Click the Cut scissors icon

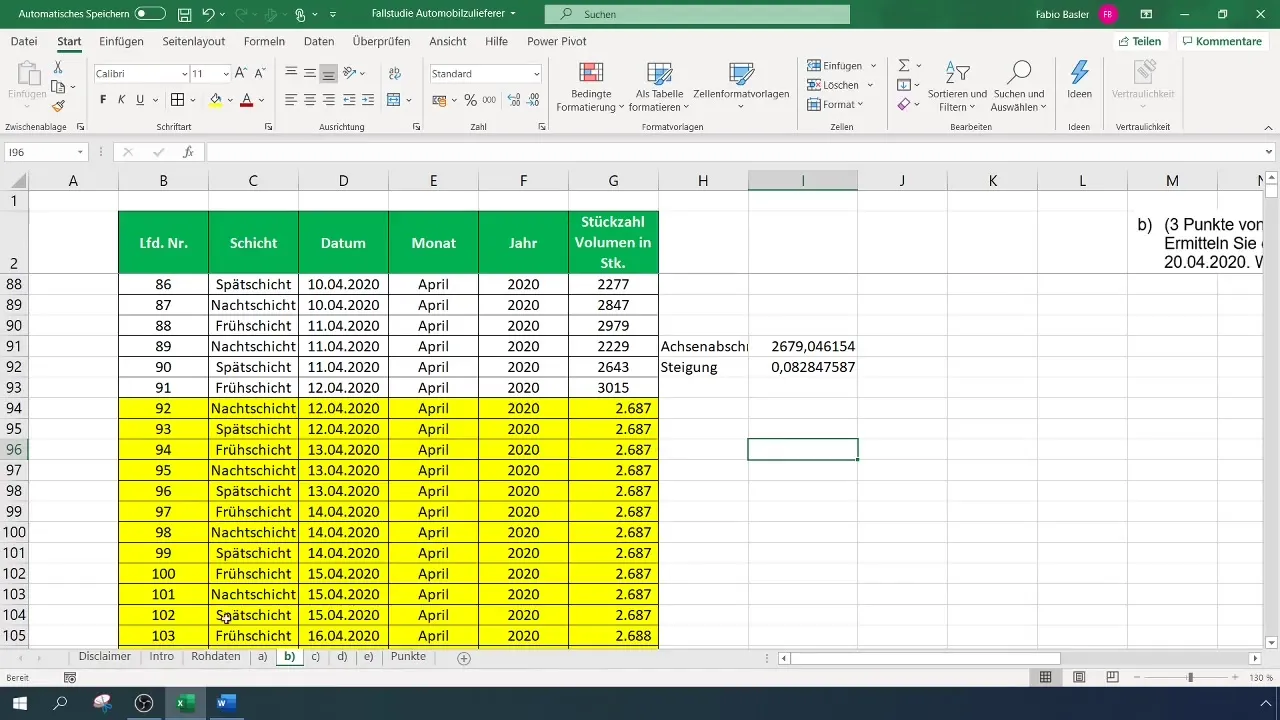coord(58,68)
